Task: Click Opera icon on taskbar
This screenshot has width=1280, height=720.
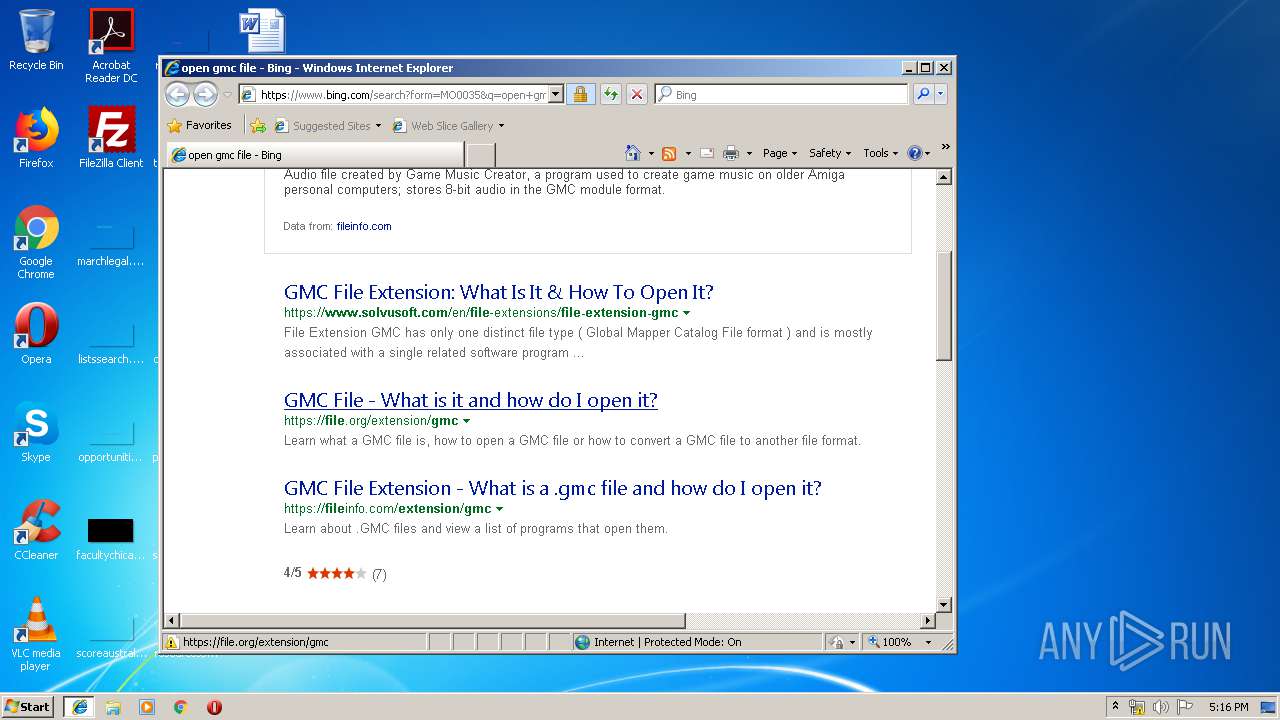Action: click(214, 707)
